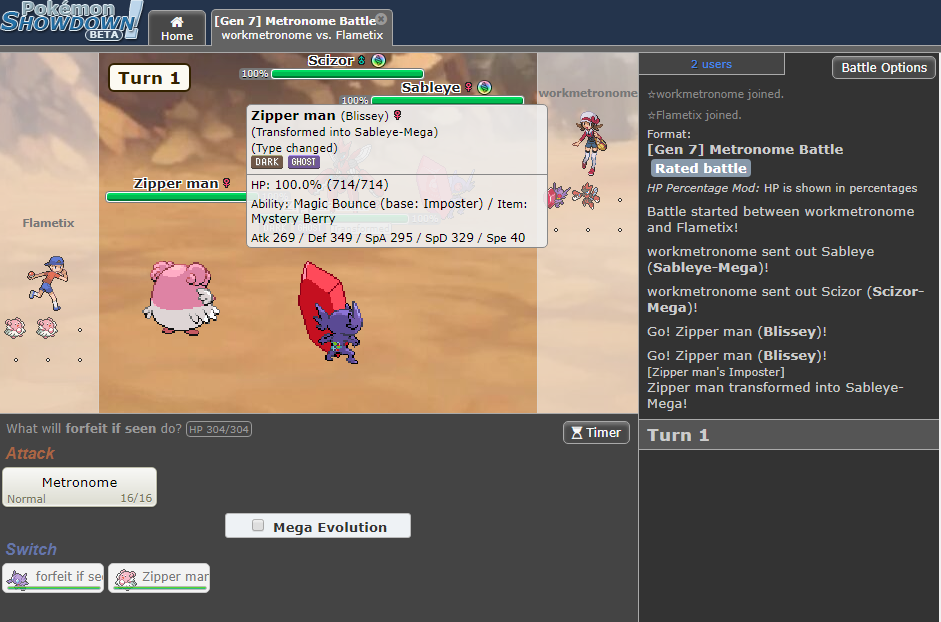Switch to Zipper man in party
The image size is (941, 622).
click(159, 578)
